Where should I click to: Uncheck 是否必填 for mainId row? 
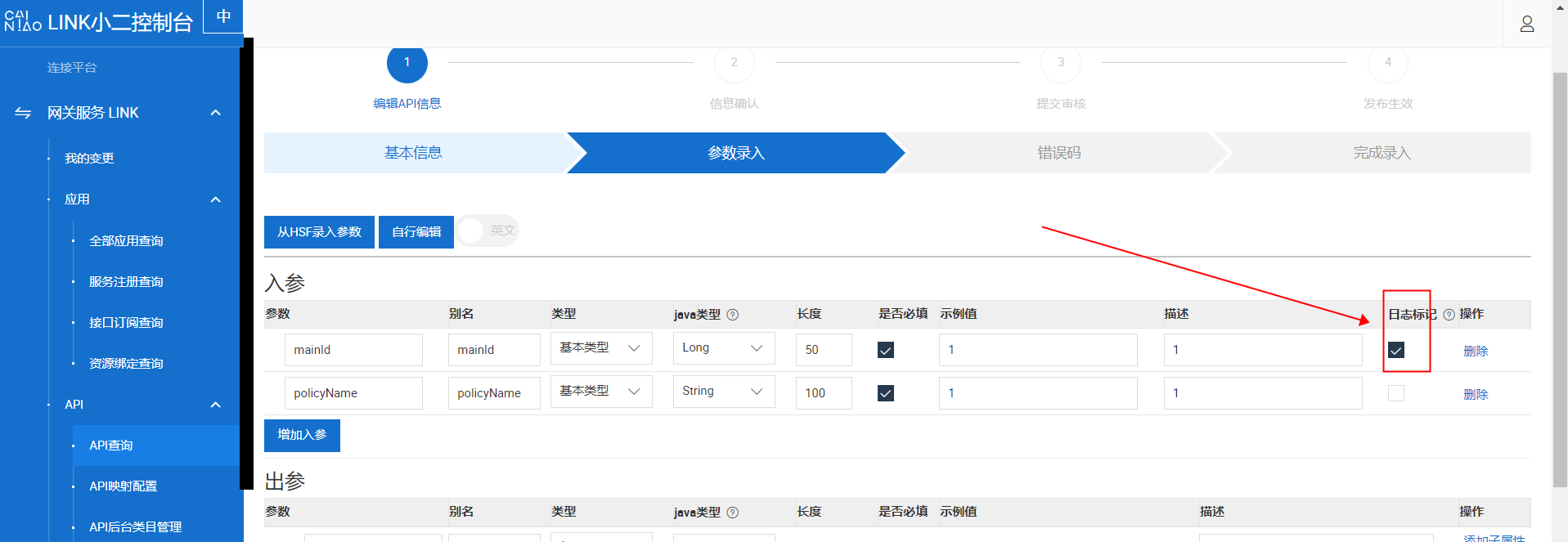tap(885, 350)
